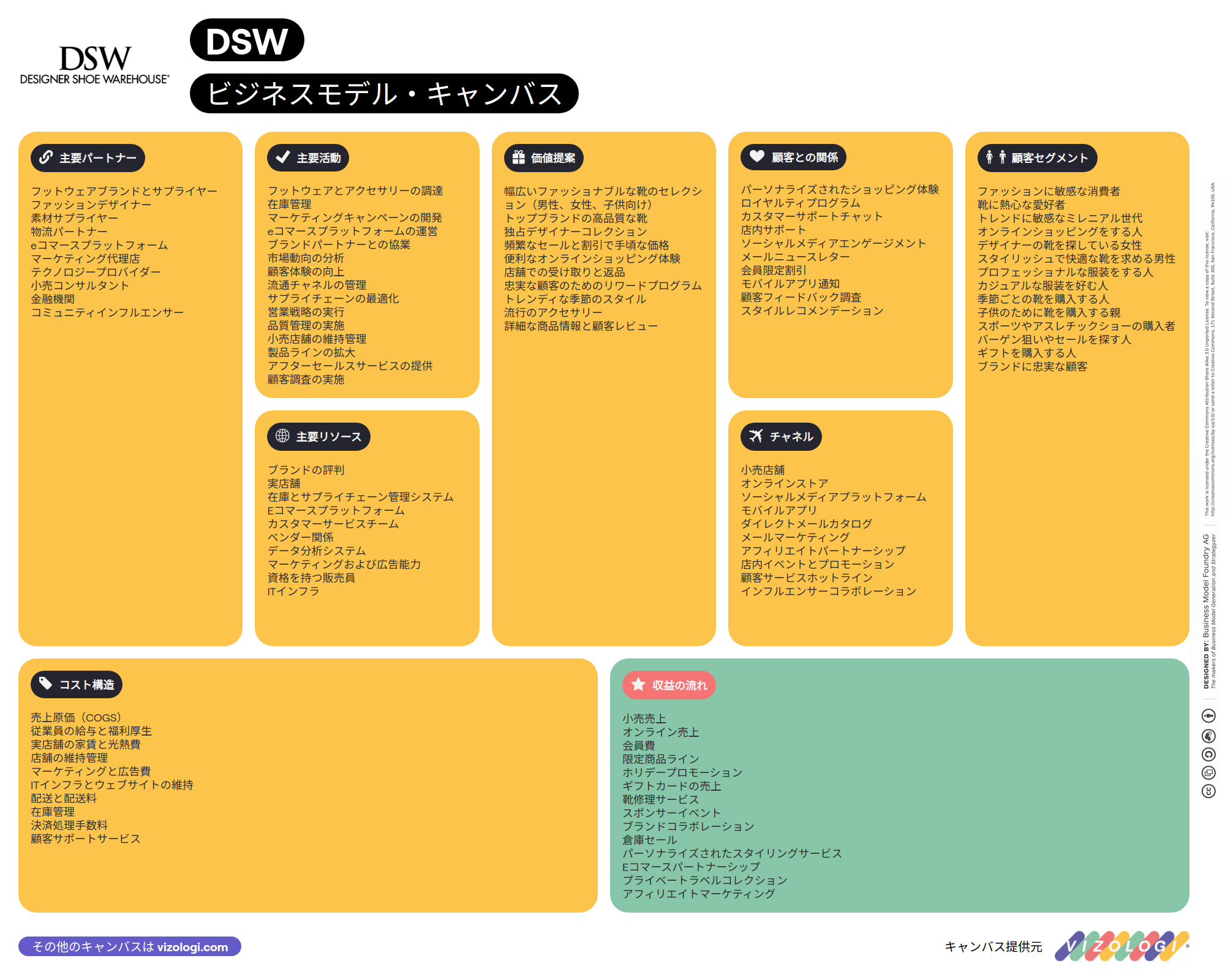
Task: Click text アフターセールスサービスの提供
Action: pos(350,366)
